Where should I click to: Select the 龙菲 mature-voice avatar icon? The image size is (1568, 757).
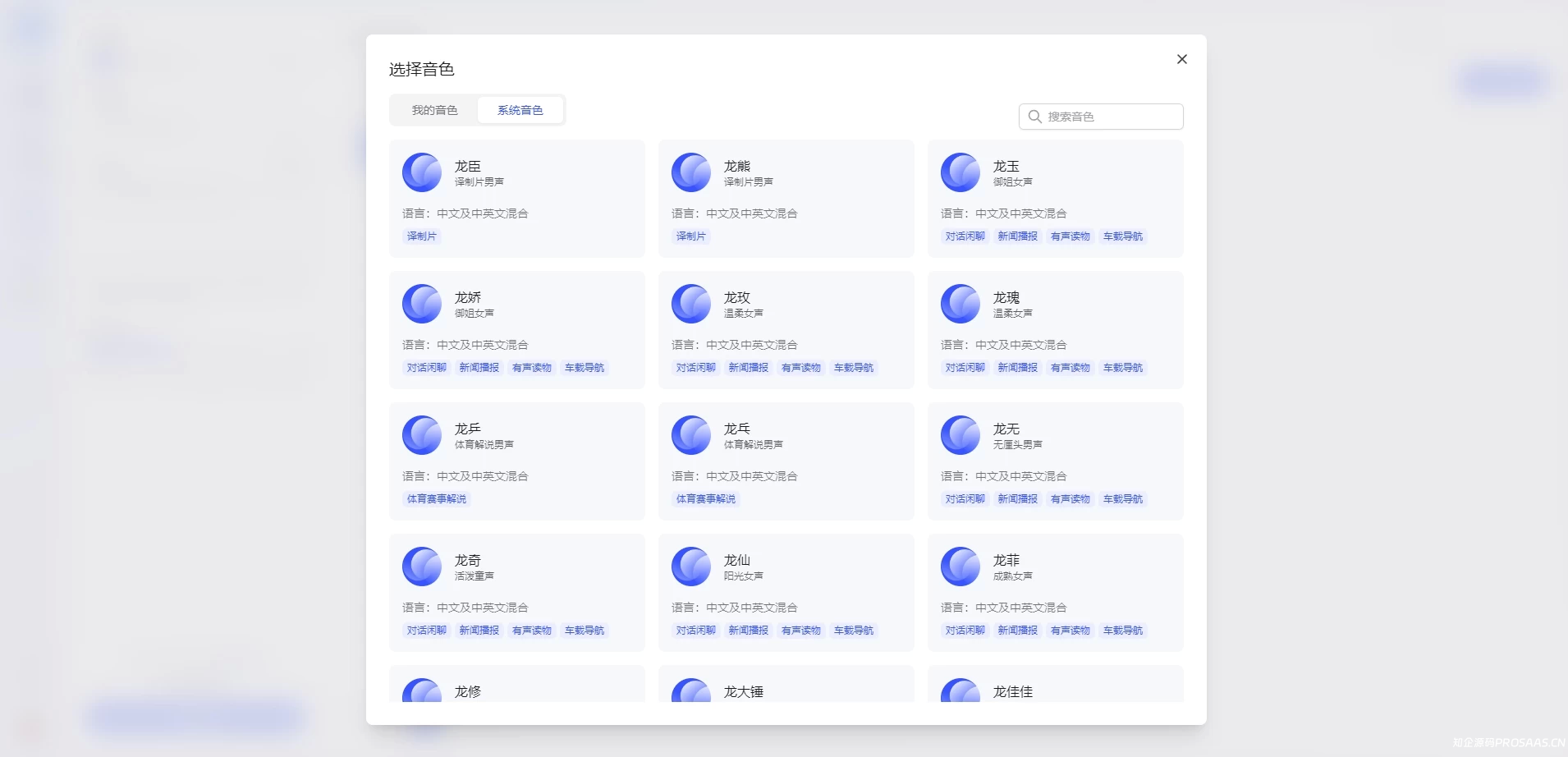point(961,567)
